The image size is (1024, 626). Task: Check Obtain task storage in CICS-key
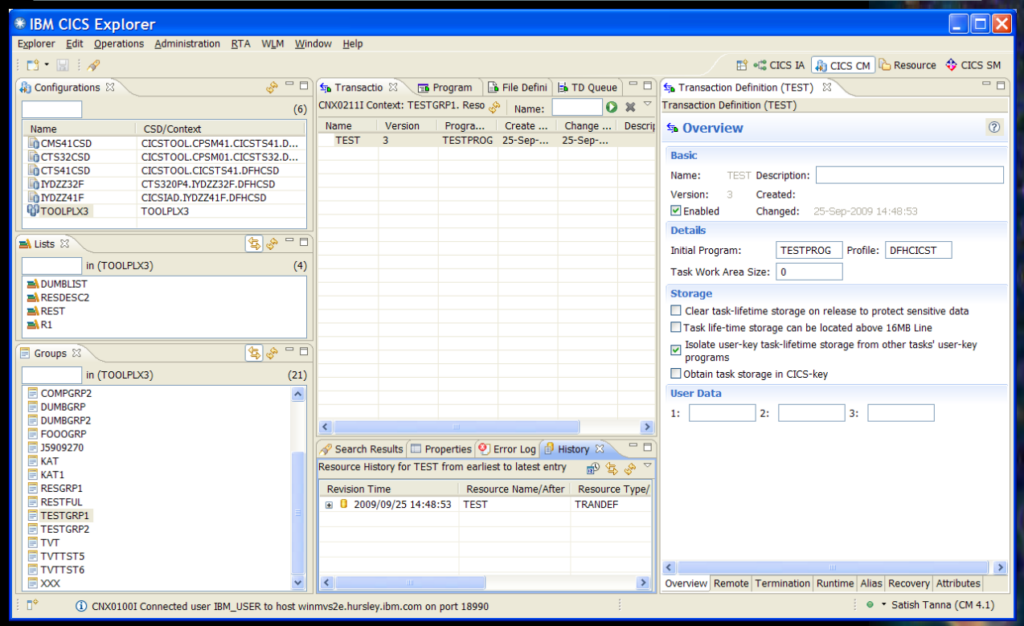pyautogui.click(x=676, y=373)
